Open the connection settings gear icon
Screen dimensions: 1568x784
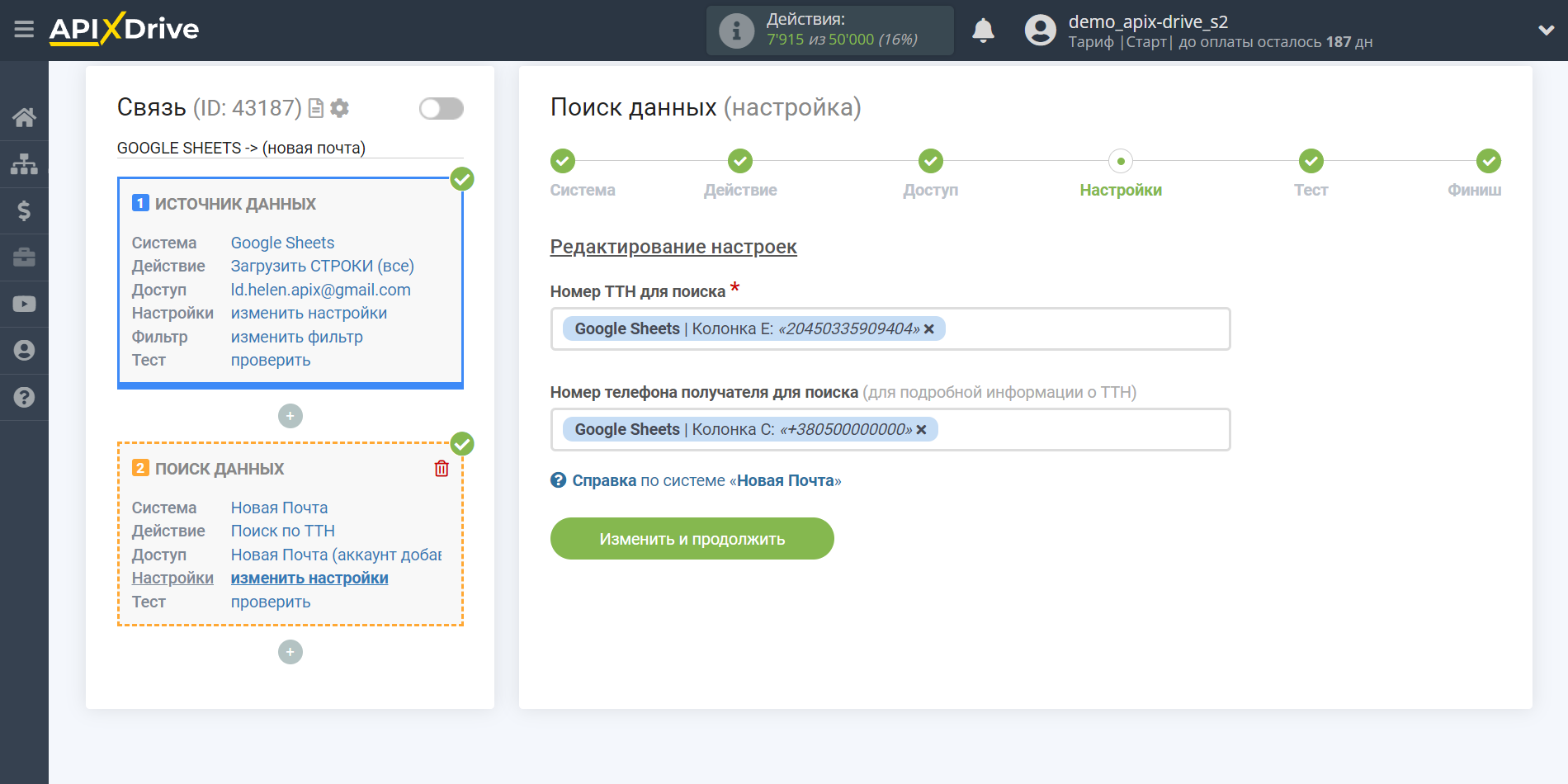pyautogui.click(x=339, y=108)
